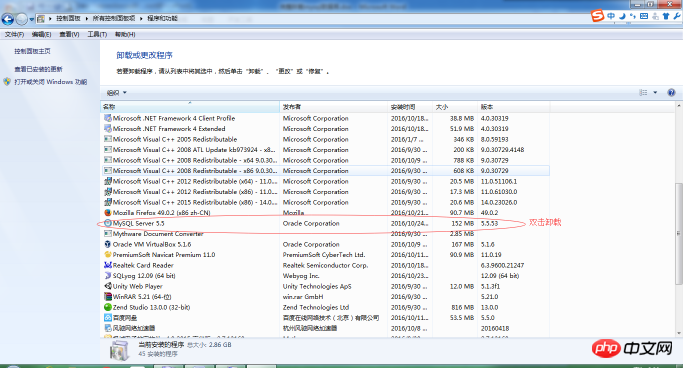This screenshot has width=683, height=368.
Task: Click version 6.3.9600.21247 cell
Action: click(502, 265)
